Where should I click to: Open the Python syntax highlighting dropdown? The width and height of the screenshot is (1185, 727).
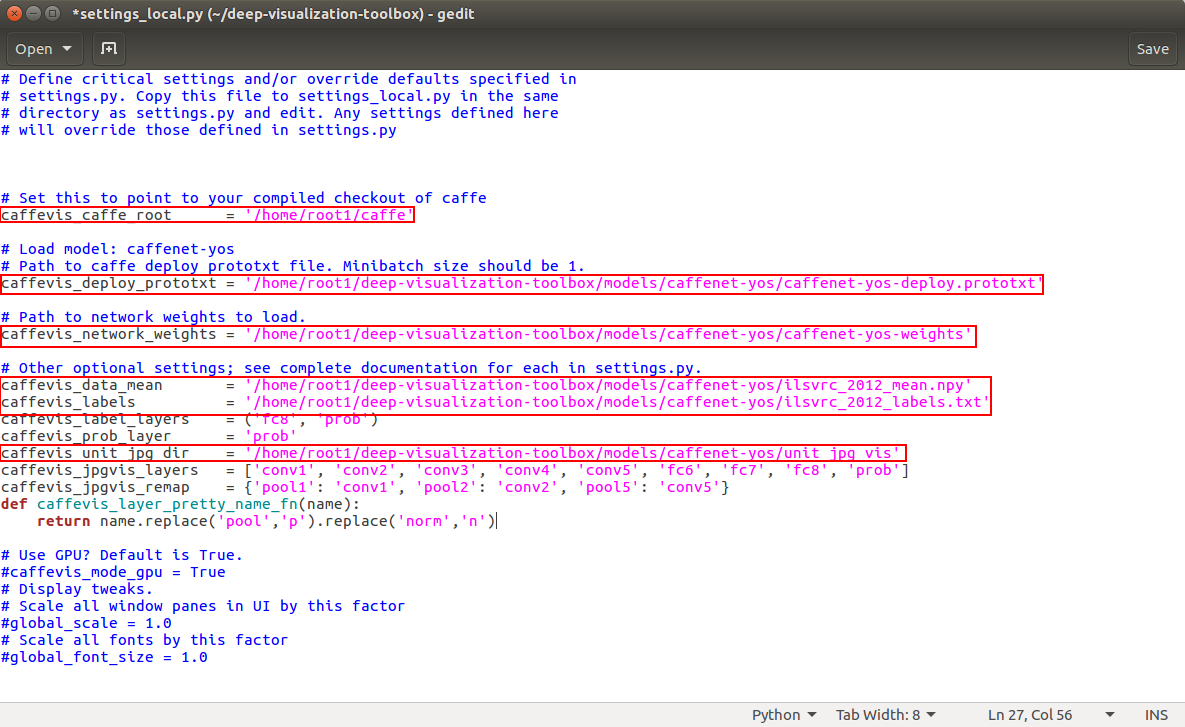[783, 714]
